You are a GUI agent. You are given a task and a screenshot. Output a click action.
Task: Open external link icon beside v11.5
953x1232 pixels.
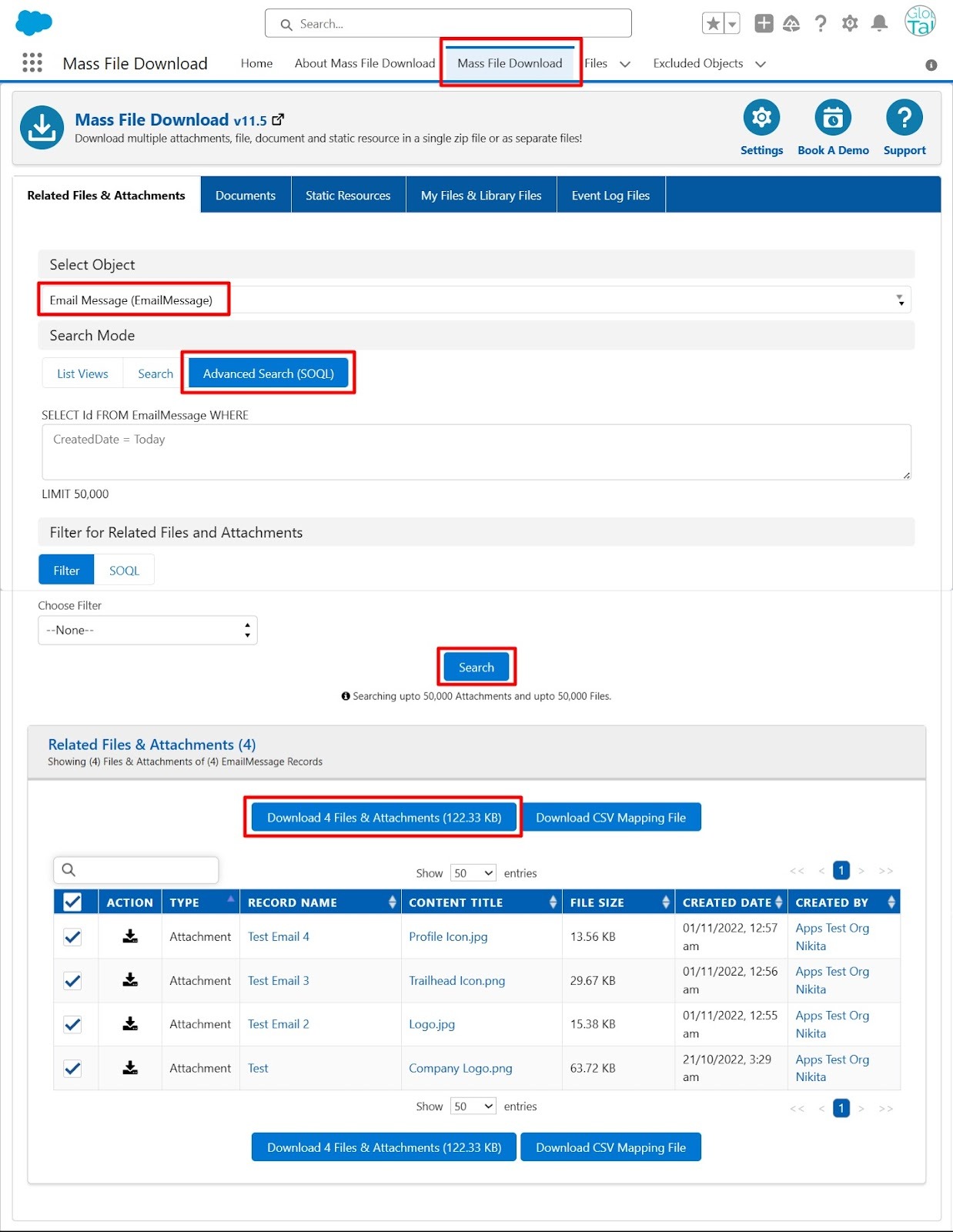point(279,119)
